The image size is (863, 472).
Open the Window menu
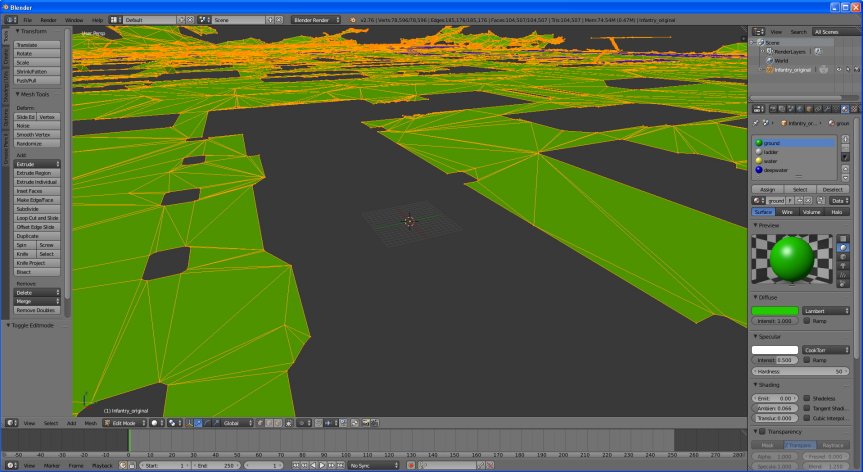coord(74,20)
